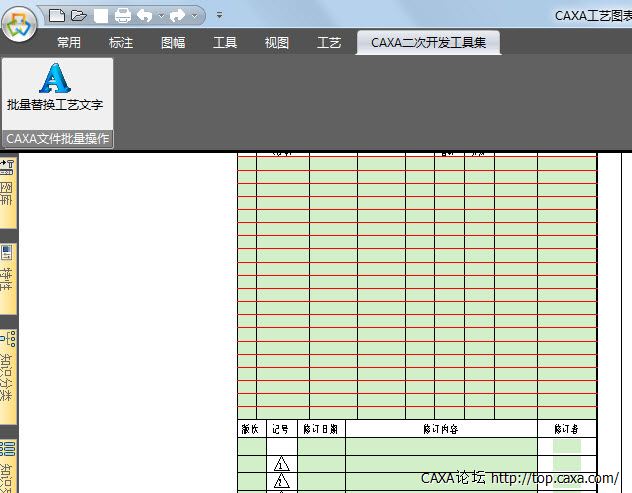Open the 图幅 ribbon tab

click(173, 43)
